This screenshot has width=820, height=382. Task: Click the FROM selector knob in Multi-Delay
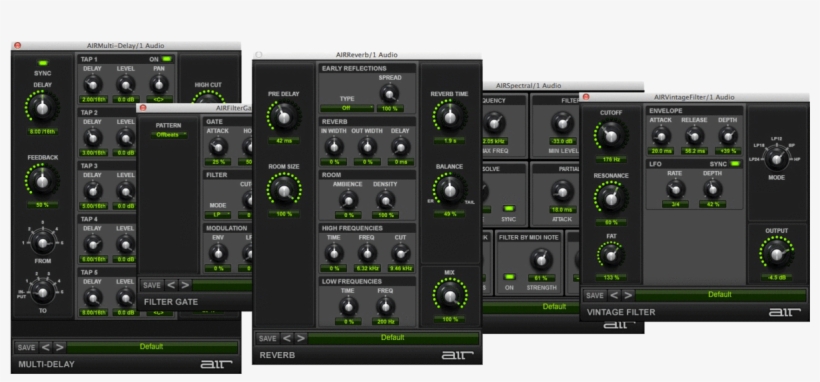42,242
